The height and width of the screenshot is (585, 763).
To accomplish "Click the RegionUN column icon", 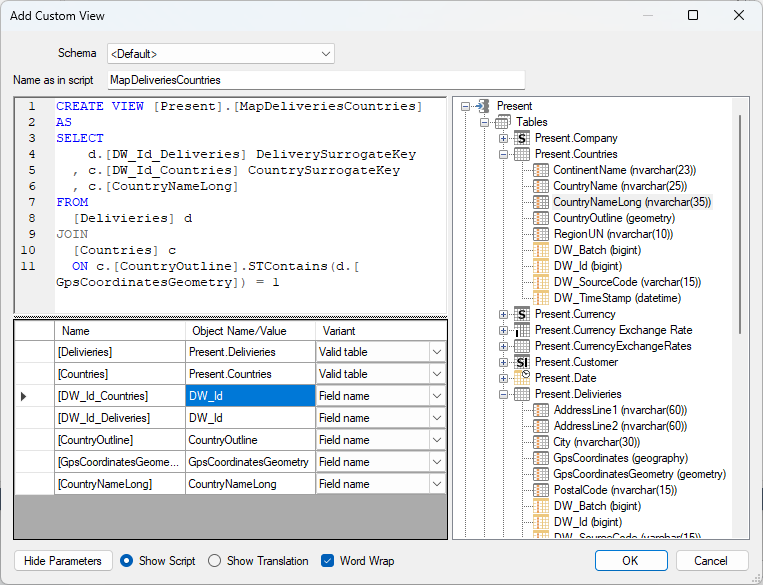I will [x=541, y=234].
